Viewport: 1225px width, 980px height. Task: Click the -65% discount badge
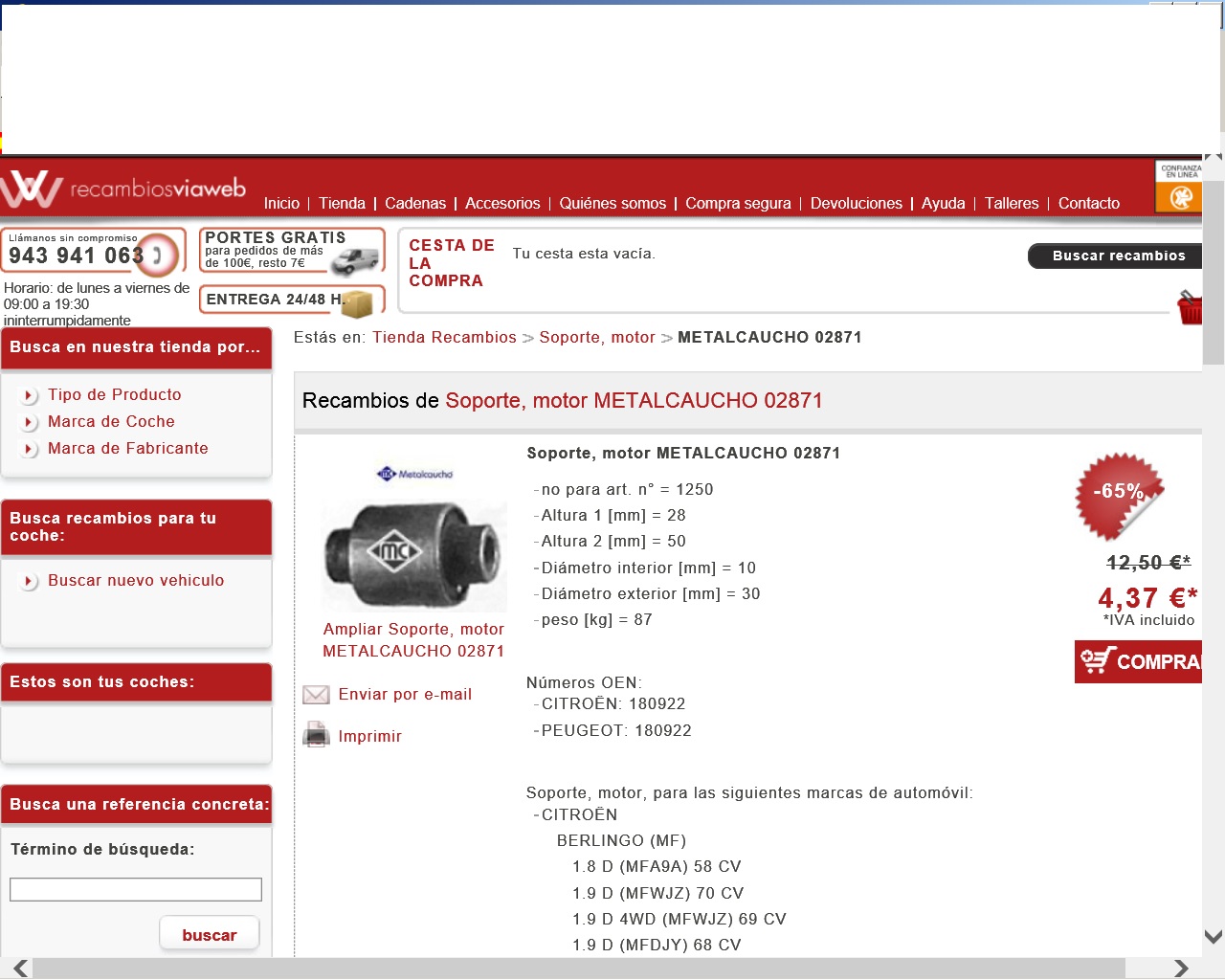pyautogui.click(x=1120, y=496)
